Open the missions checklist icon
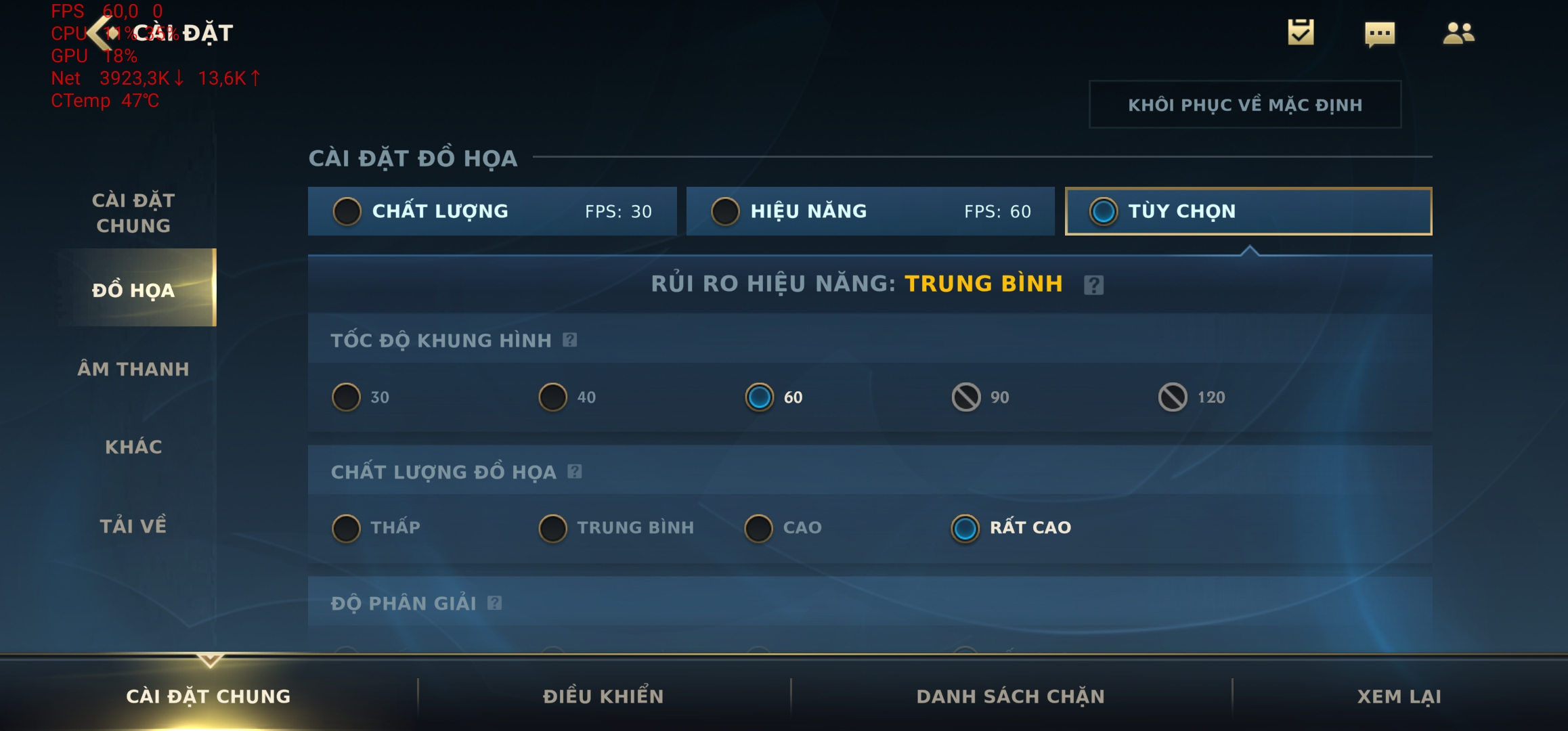The width and height of the screenshot is (1568, 731). click(1301, 32)
